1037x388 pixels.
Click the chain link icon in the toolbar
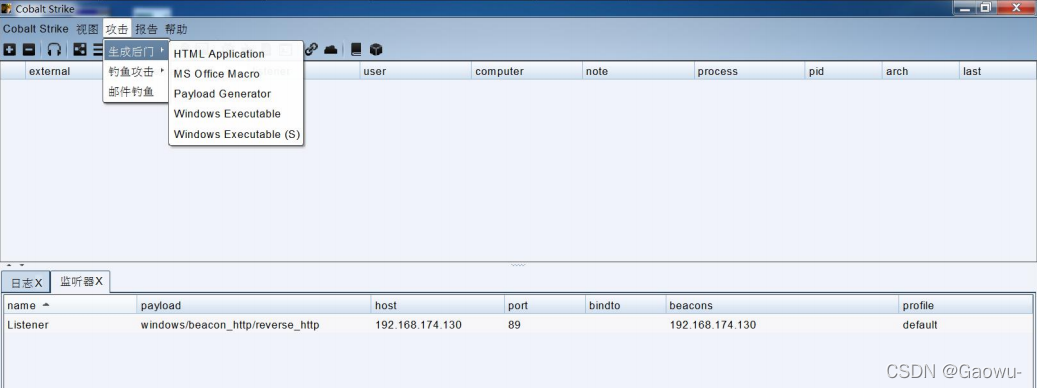(x=311, y=50)
